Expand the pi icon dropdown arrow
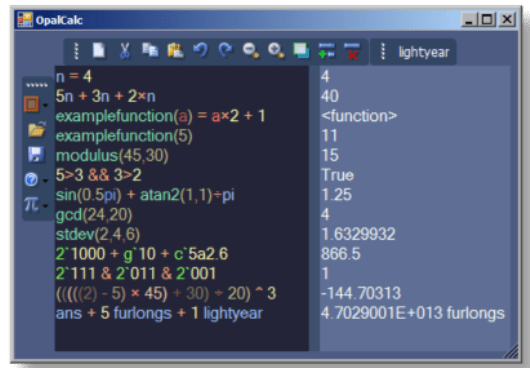 pyautogui.click(x=45, y=206)
